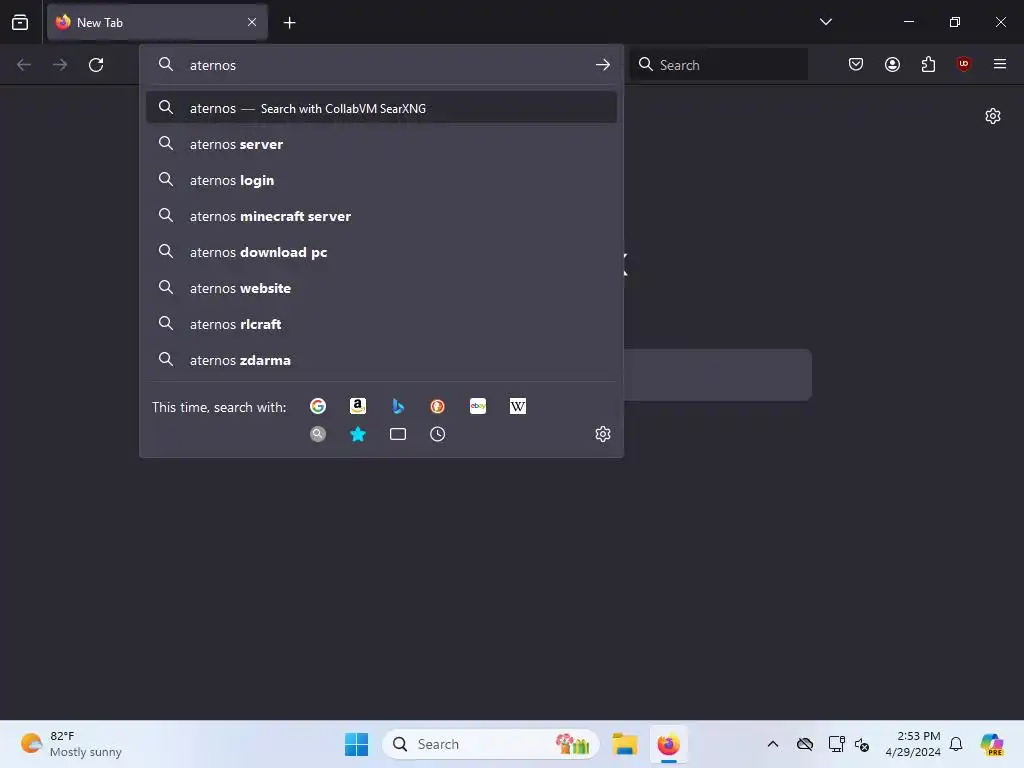Viewport: 1024px width, 768px height.
Task: Open the Firefox application menu
Action: pos(999,64)
